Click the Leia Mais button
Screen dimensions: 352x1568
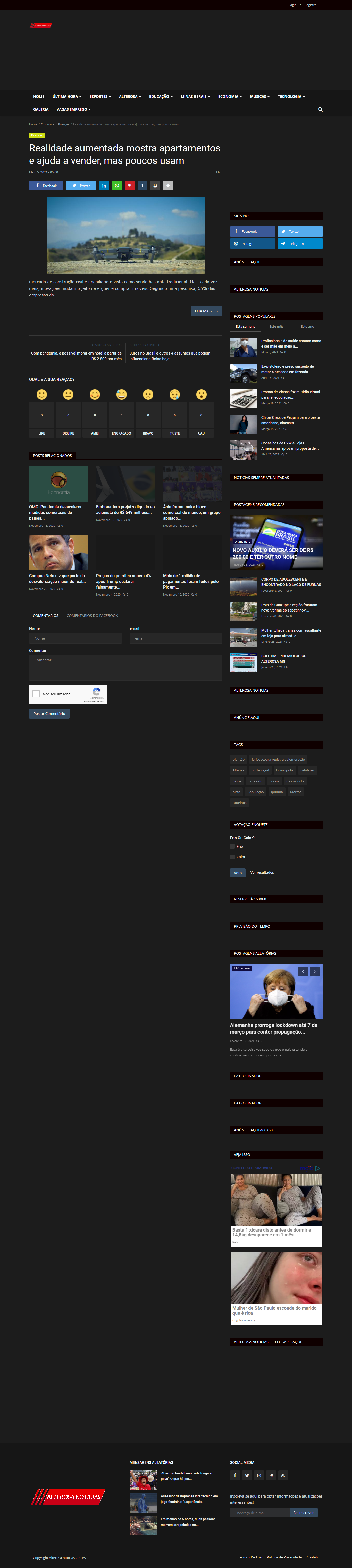point(206,311)
